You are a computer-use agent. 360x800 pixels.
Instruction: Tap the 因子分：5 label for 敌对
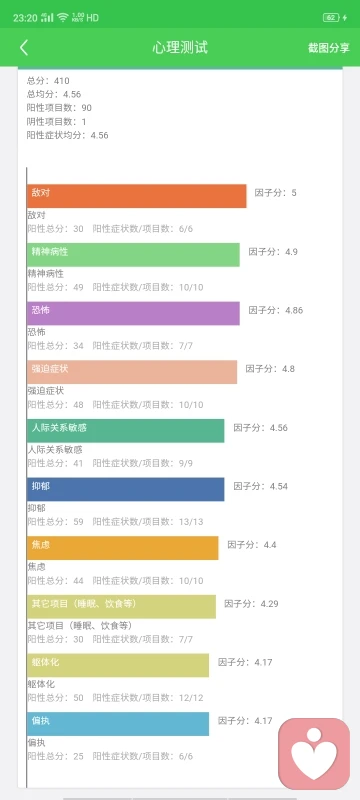point(275,193)
